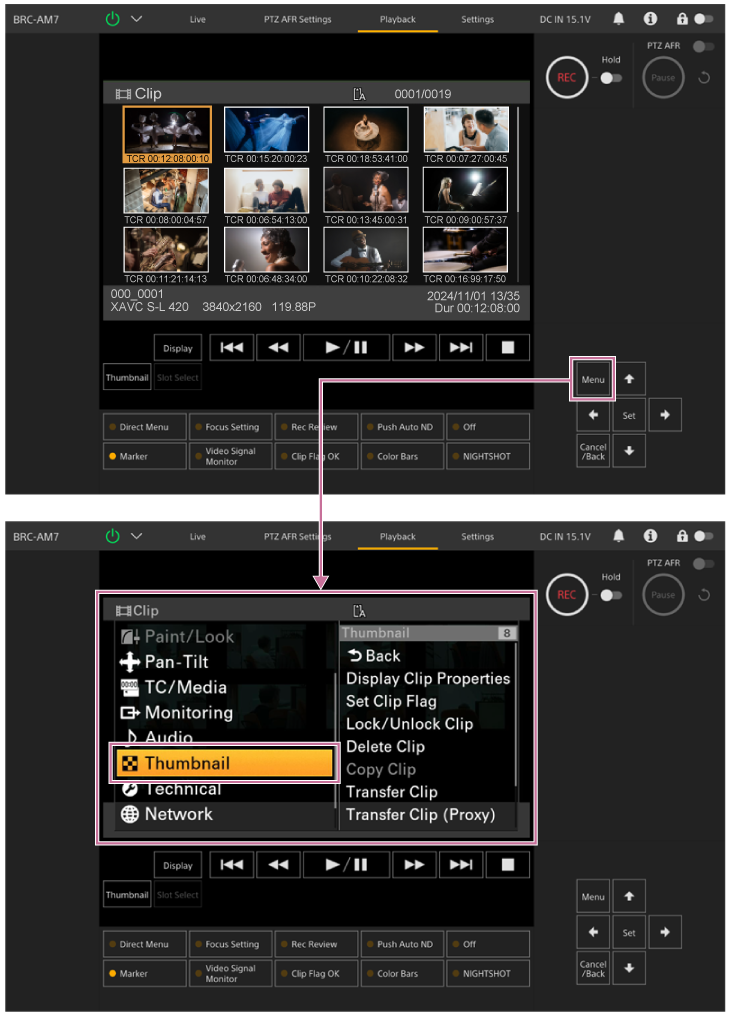Toggle the lock switch in the lower screen header
The image size is (730, 1015).
pyautogui.click(x=704, y=537)
